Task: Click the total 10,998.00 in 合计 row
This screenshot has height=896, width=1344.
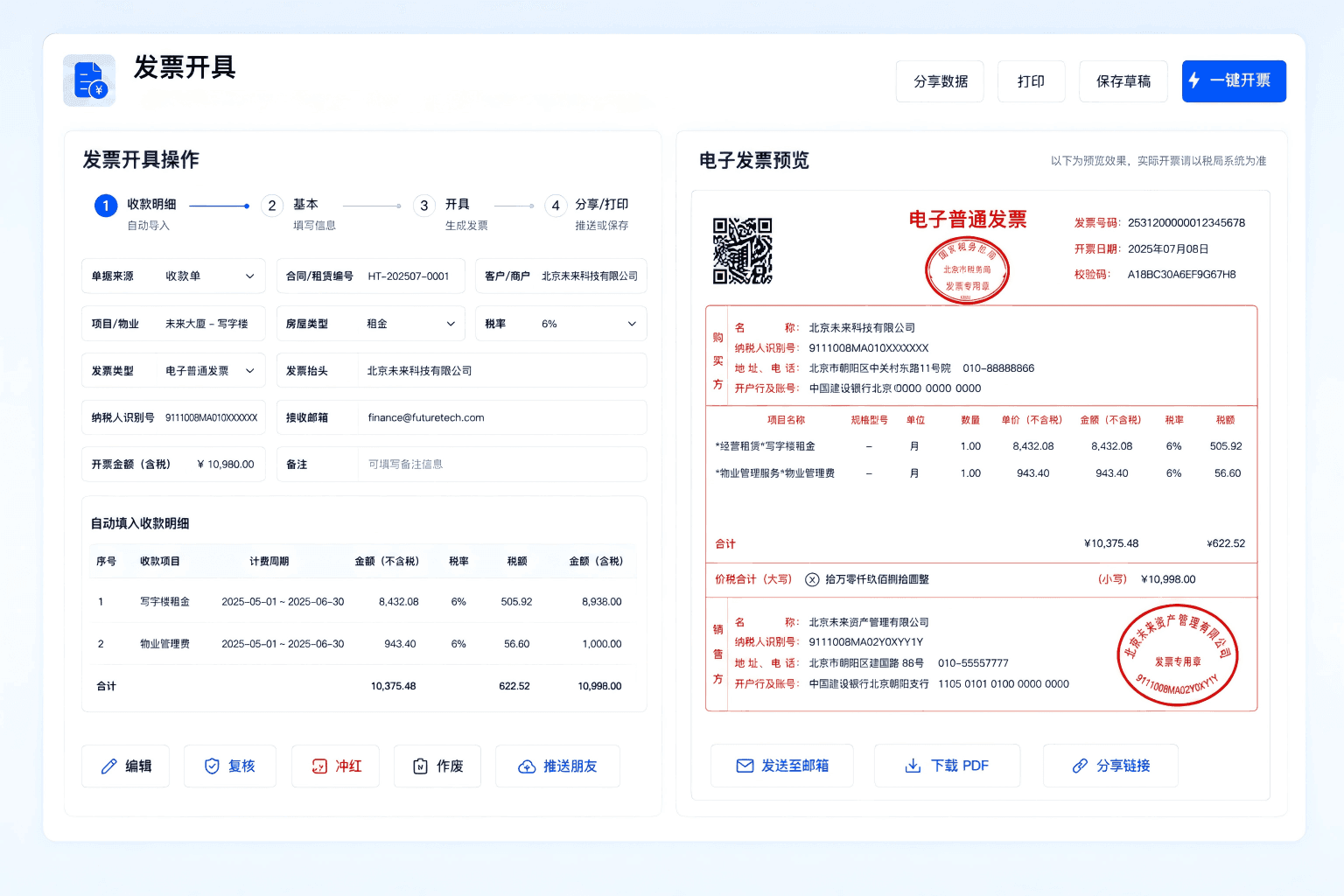Action: pos(599,686)
